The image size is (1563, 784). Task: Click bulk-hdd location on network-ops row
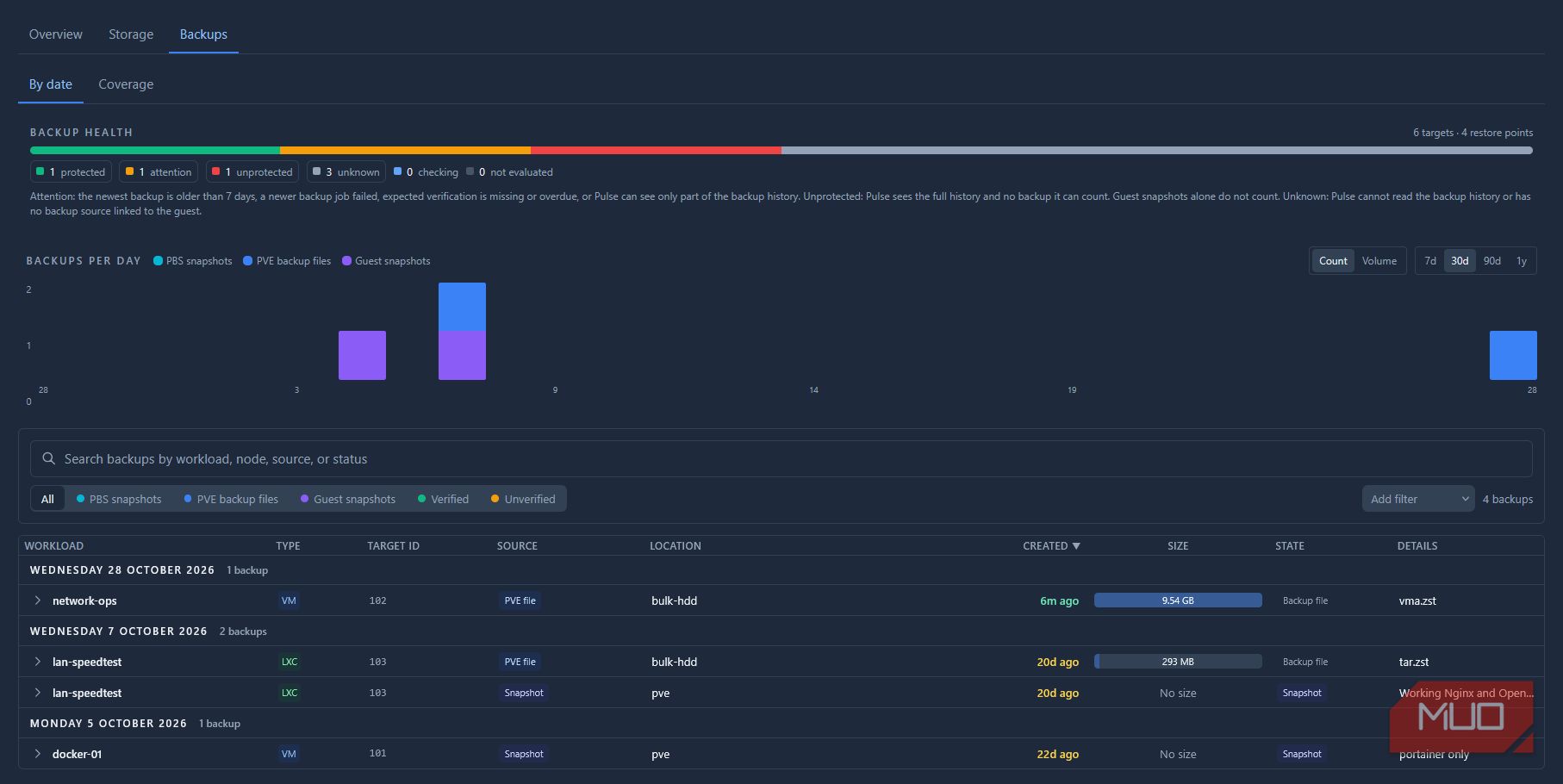(x=674, y=600)
